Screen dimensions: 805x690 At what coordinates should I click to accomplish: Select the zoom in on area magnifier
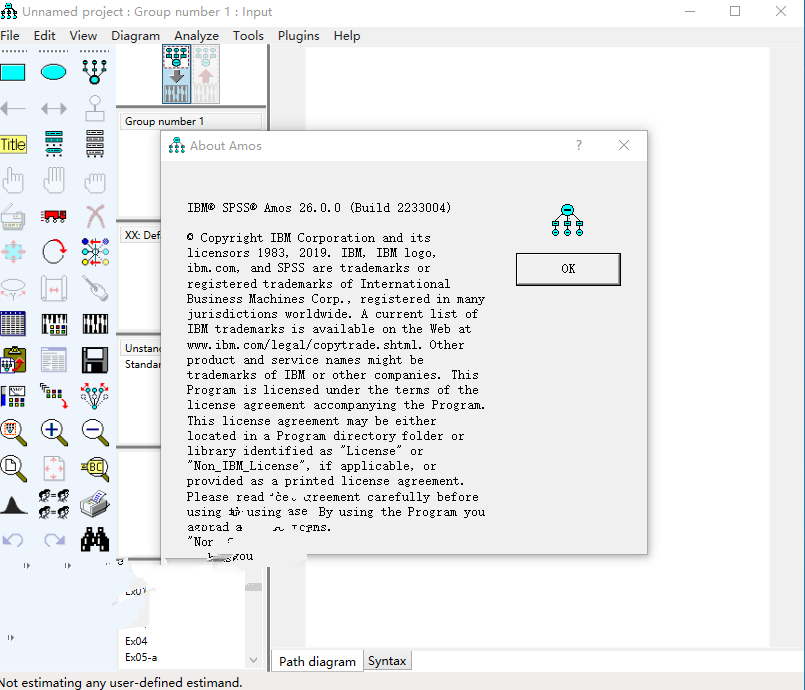13,432
